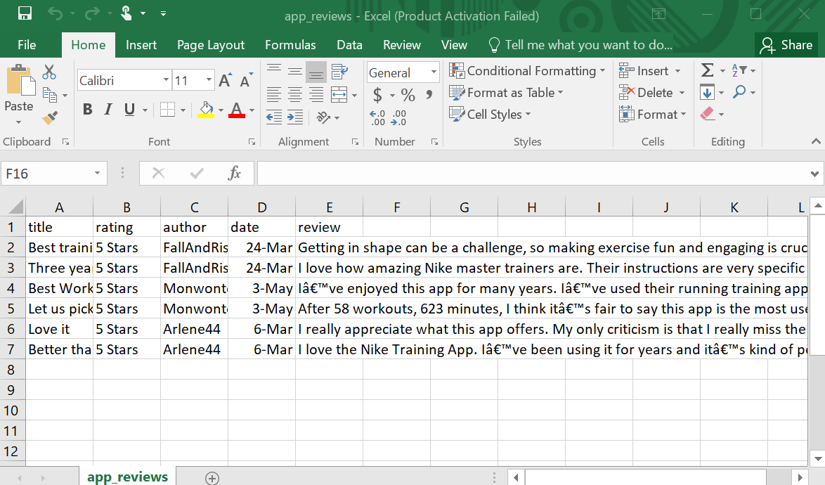Increase decimal places
825x485 pixels.
coord(377,117)
